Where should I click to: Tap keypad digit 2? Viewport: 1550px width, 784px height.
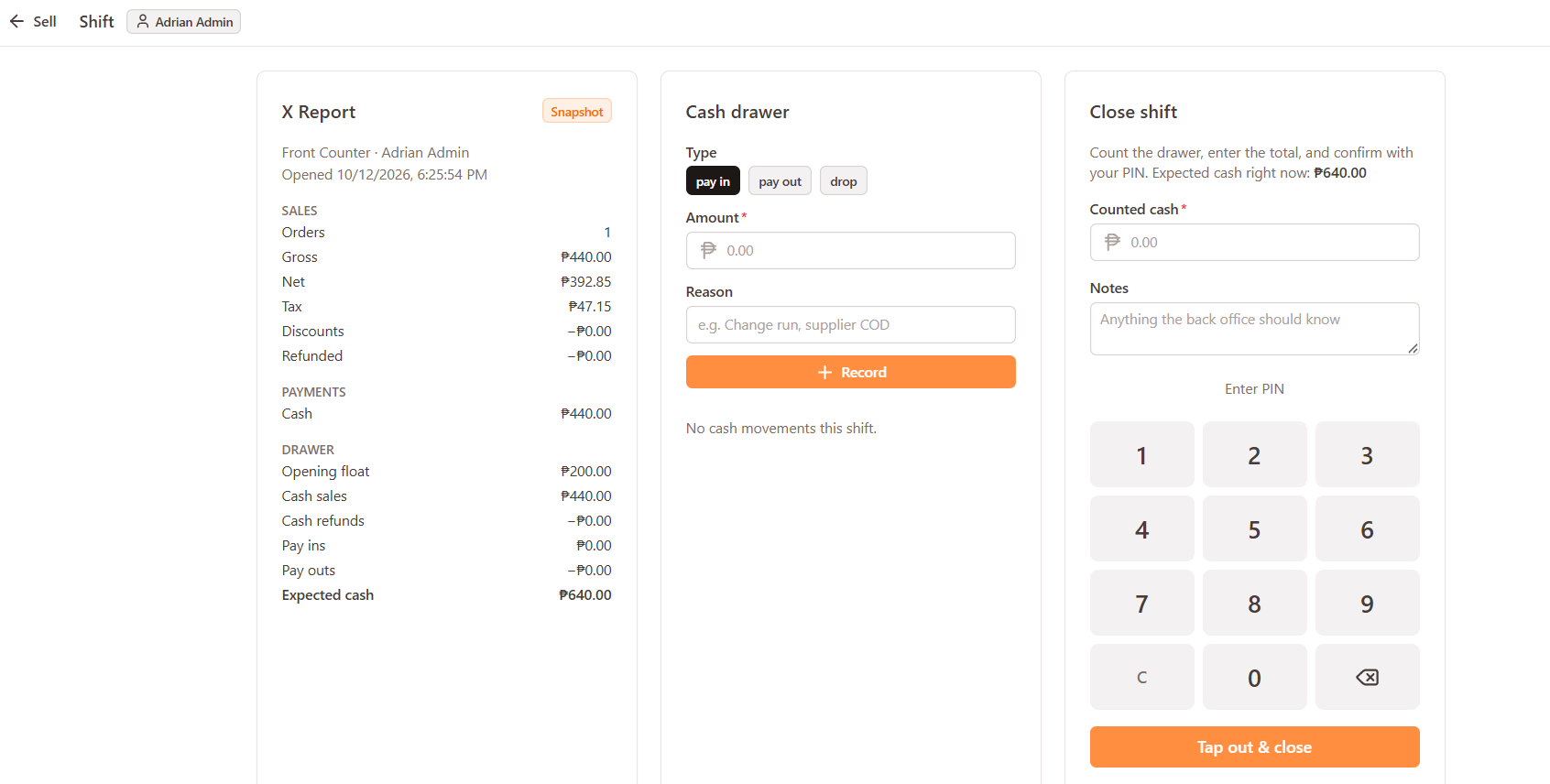[1254, 454]
